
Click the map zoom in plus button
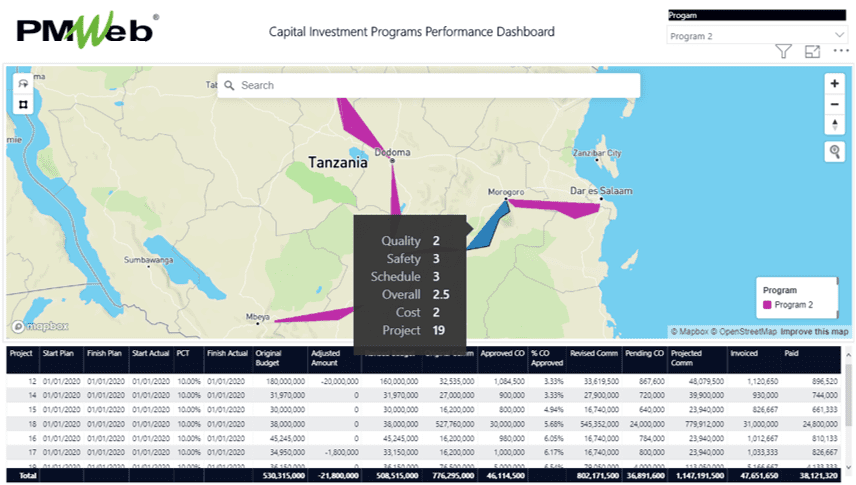835,84
